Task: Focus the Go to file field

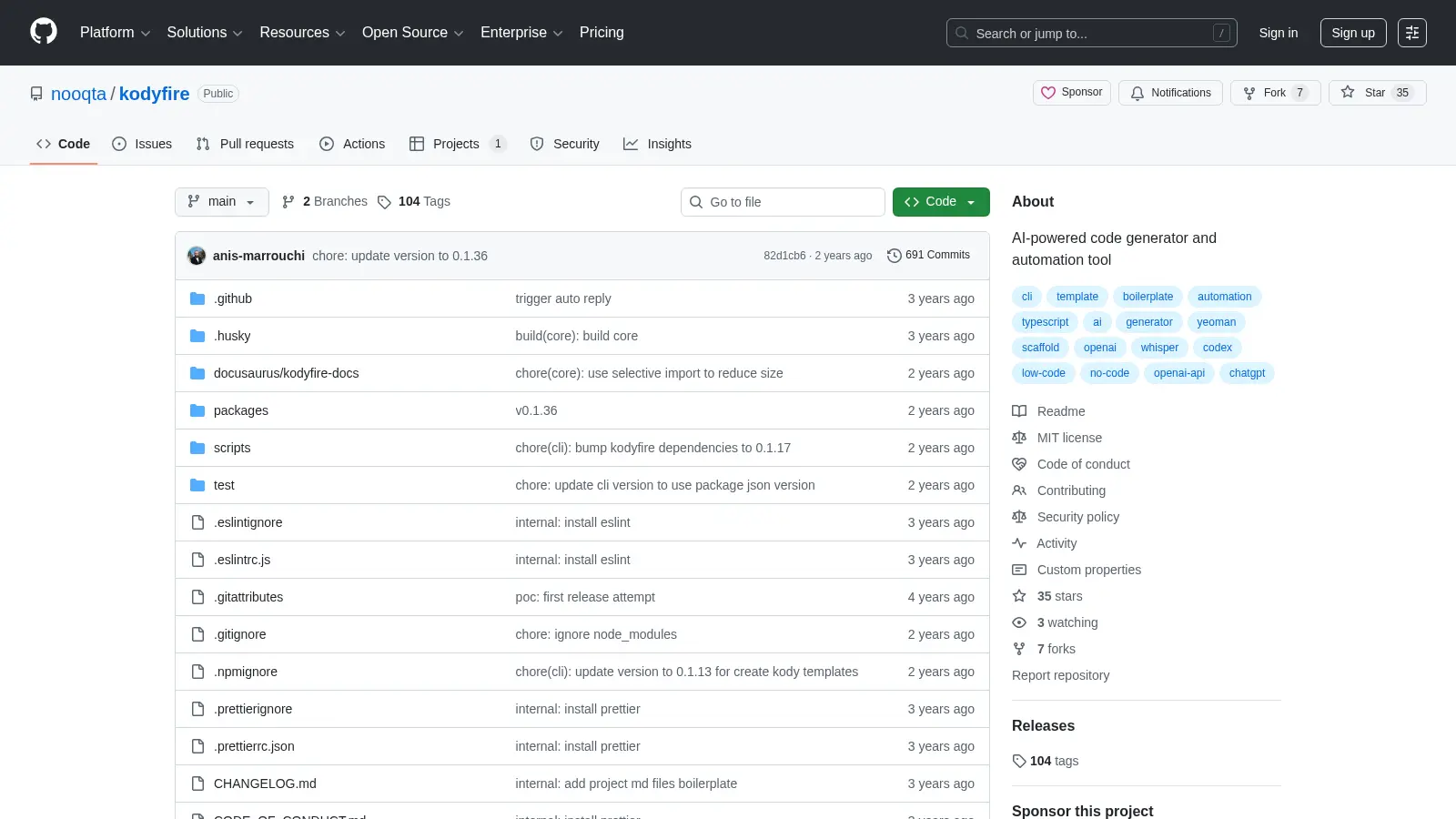Action: [783, 202]
